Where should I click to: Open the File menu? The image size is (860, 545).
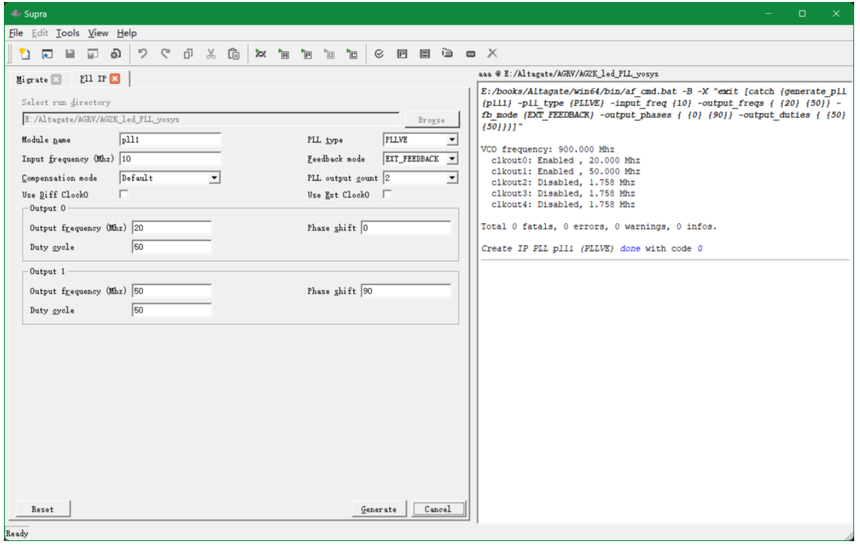tap(16, 33)
